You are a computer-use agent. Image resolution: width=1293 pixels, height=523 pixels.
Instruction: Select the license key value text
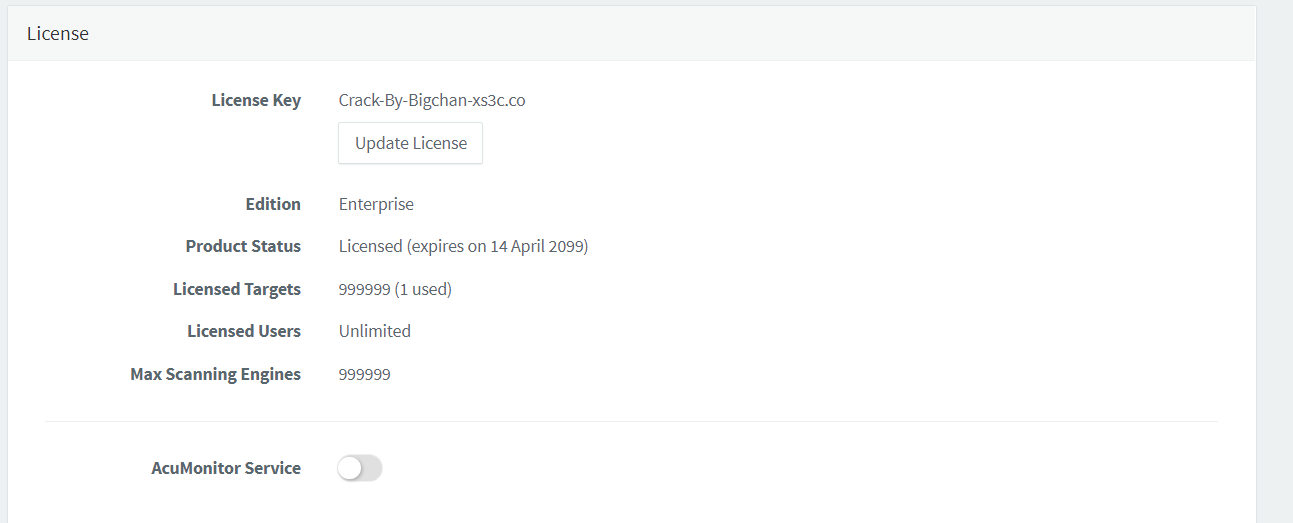pos(432,100)
